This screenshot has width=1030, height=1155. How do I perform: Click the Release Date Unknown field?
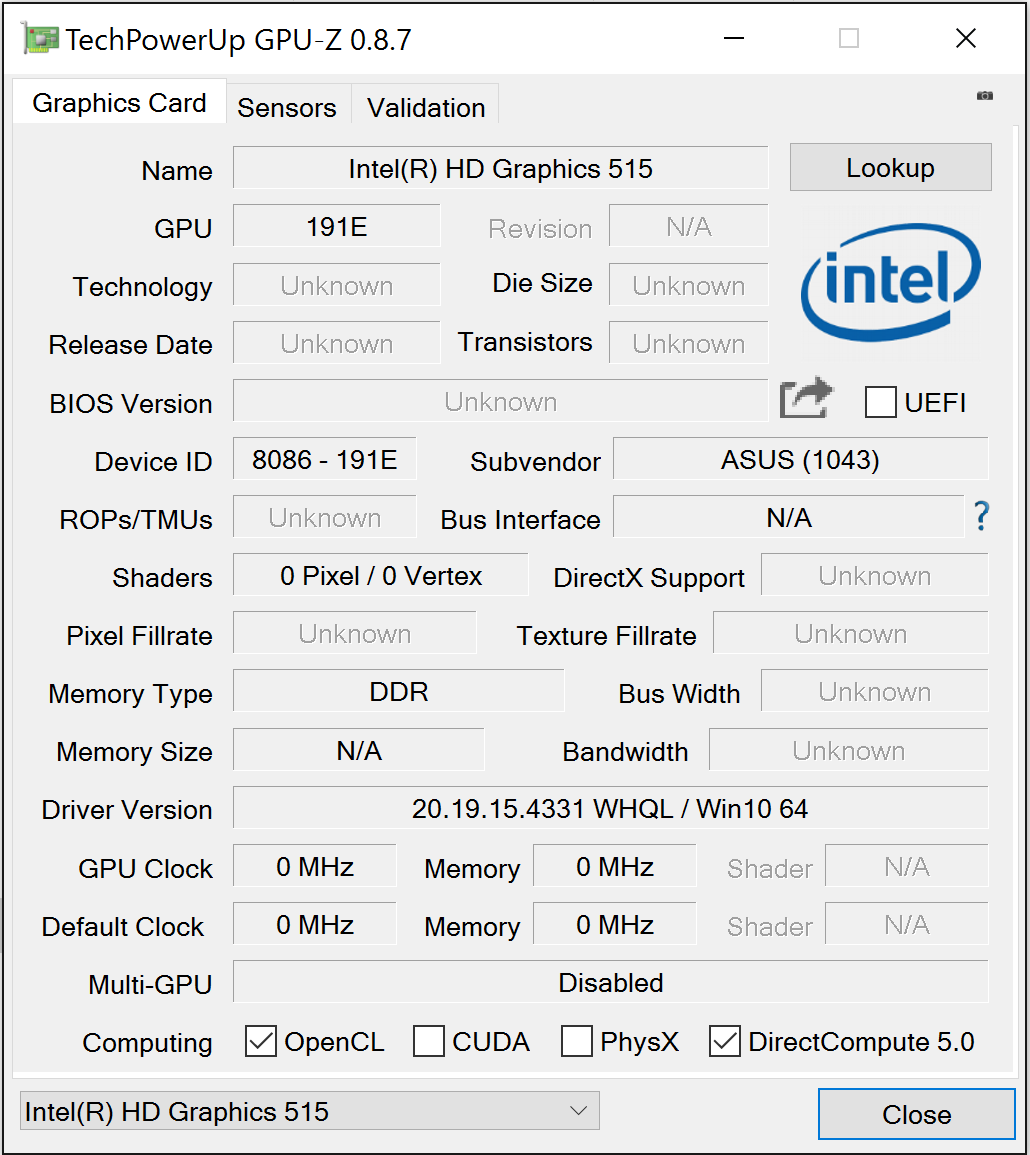337,343
